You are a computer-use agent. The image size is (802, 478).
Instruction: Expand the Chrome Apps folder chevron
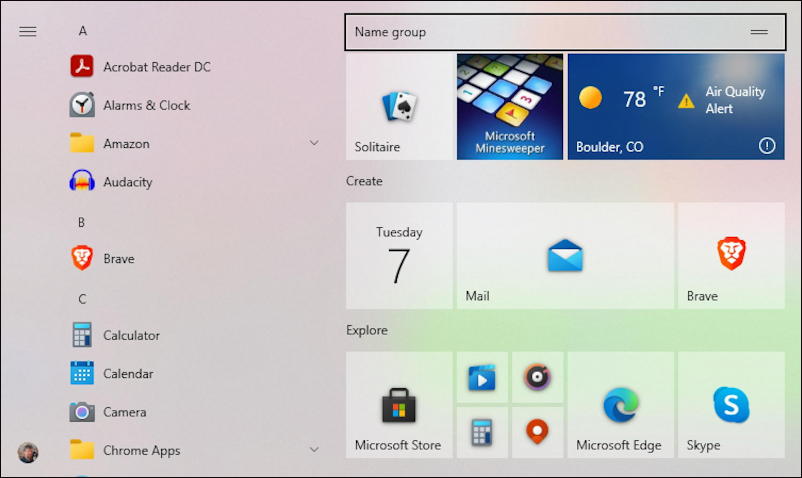tap(314, 449)
